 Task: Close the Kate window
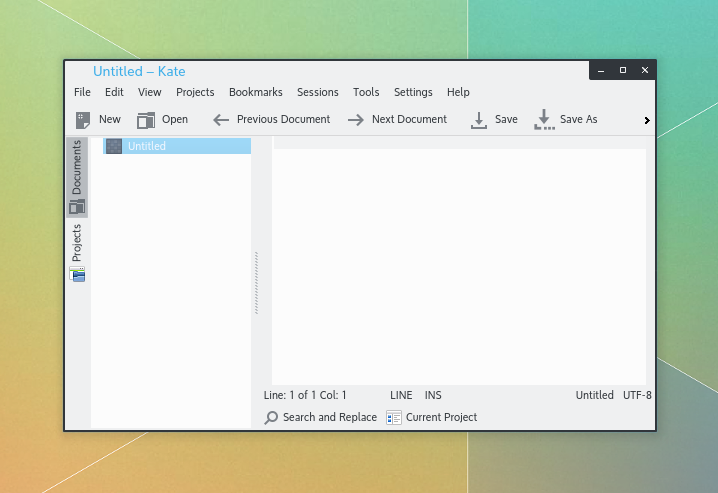pyautogui.click(x=645, y=70)
